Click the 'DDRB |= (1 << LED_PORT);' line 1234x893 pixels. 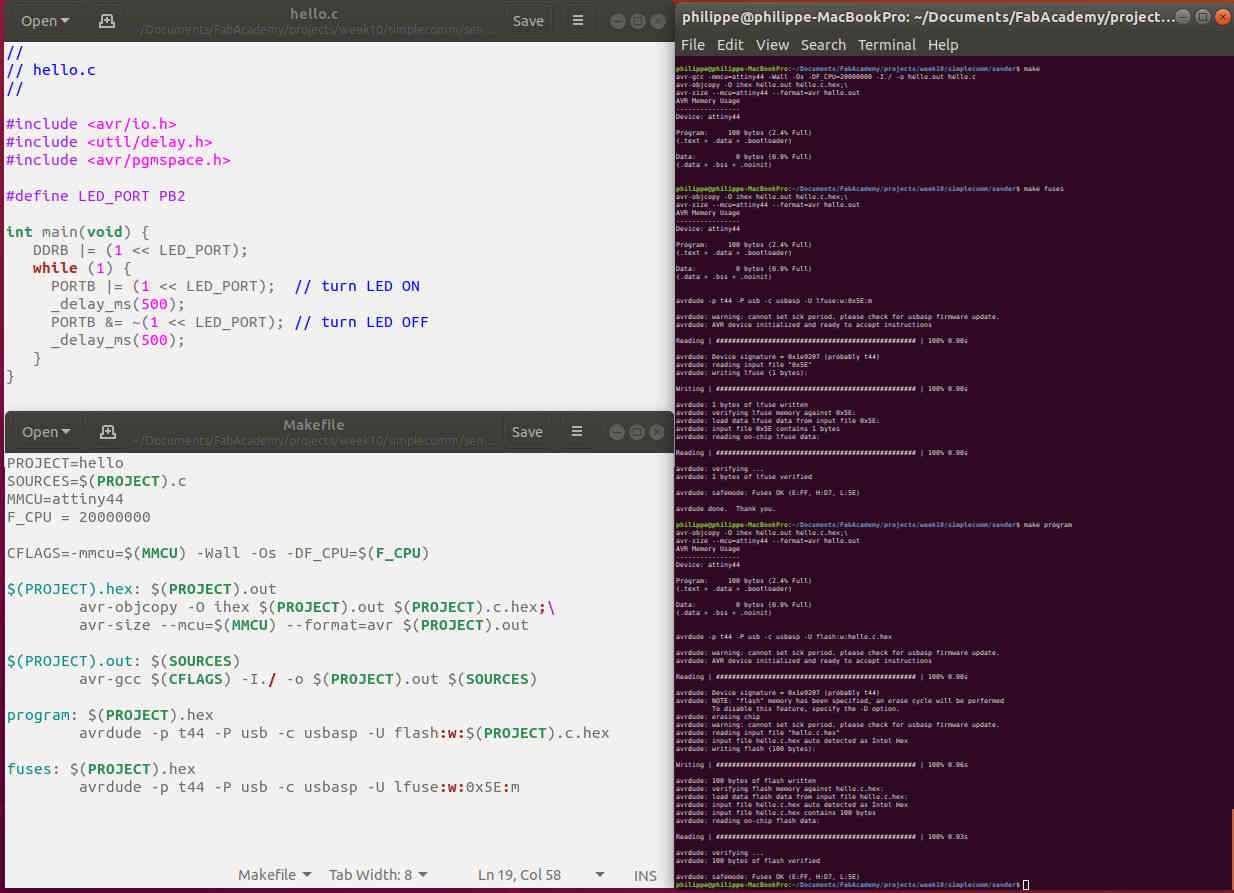pos(140,250)
